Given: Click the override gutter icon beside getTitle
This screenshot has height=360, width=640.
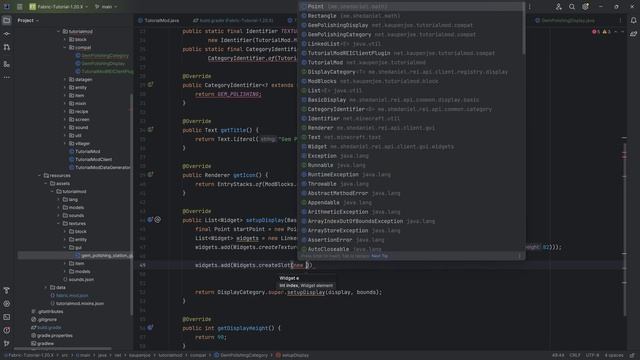Looking at the screenshot, I should coord(150,129).
